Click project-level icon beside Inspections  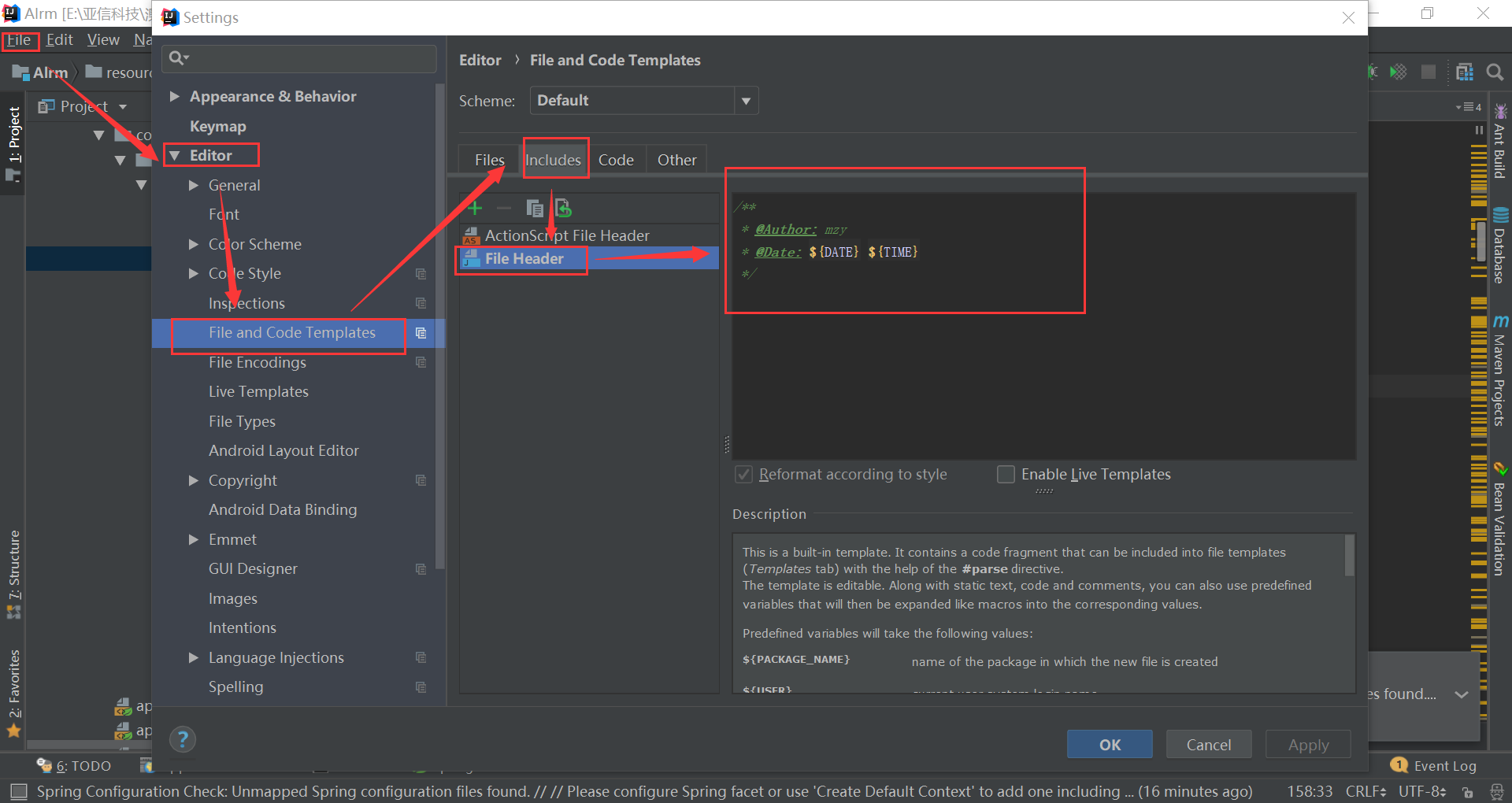(421, 303)
